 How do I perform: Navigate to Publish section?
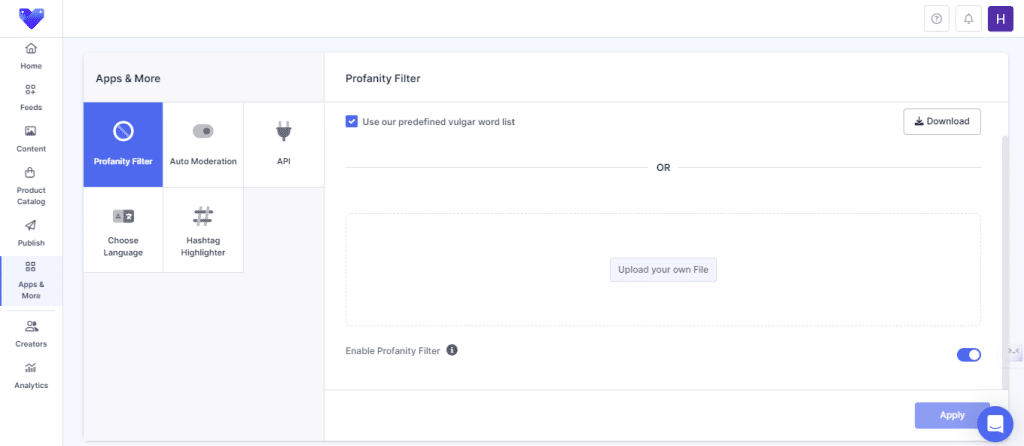[x=31, y=232]
